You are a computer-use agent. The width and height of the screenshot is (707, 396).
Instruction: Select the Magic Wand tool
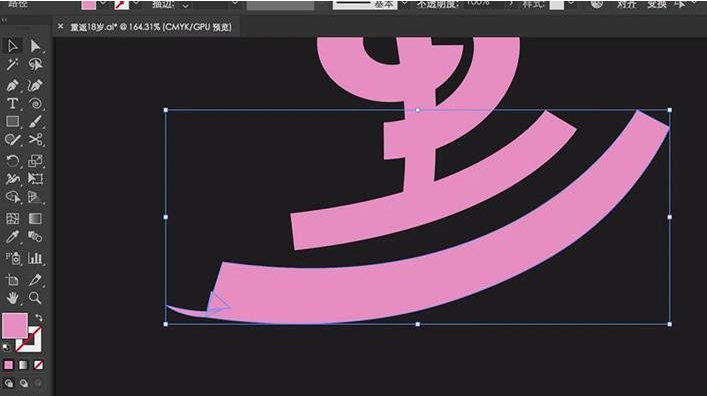click(x=12, y=64)
